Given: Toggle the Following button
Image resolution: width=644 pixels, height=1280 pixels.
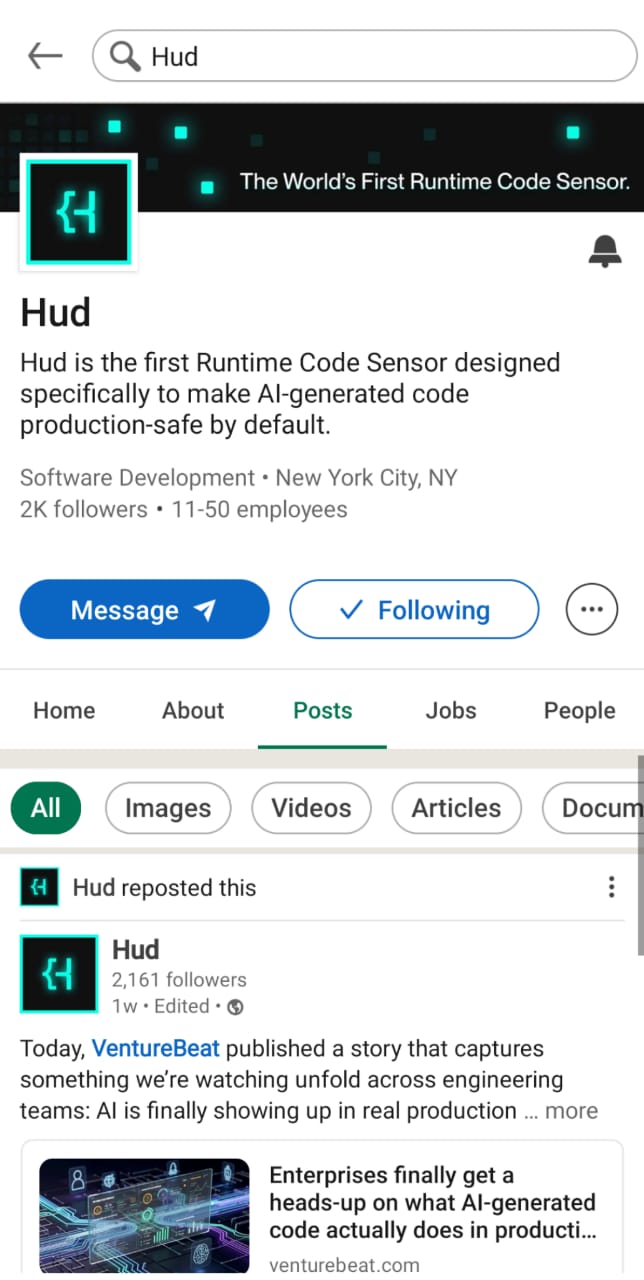Looking at the screenshot, I should click(x=414, y=609).
